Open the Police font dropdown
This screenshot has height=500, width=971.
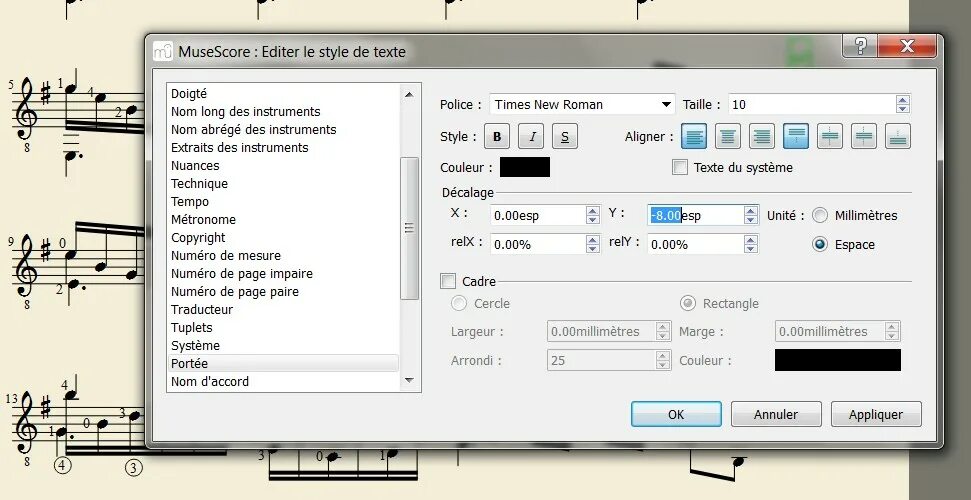tap(582, 104)
